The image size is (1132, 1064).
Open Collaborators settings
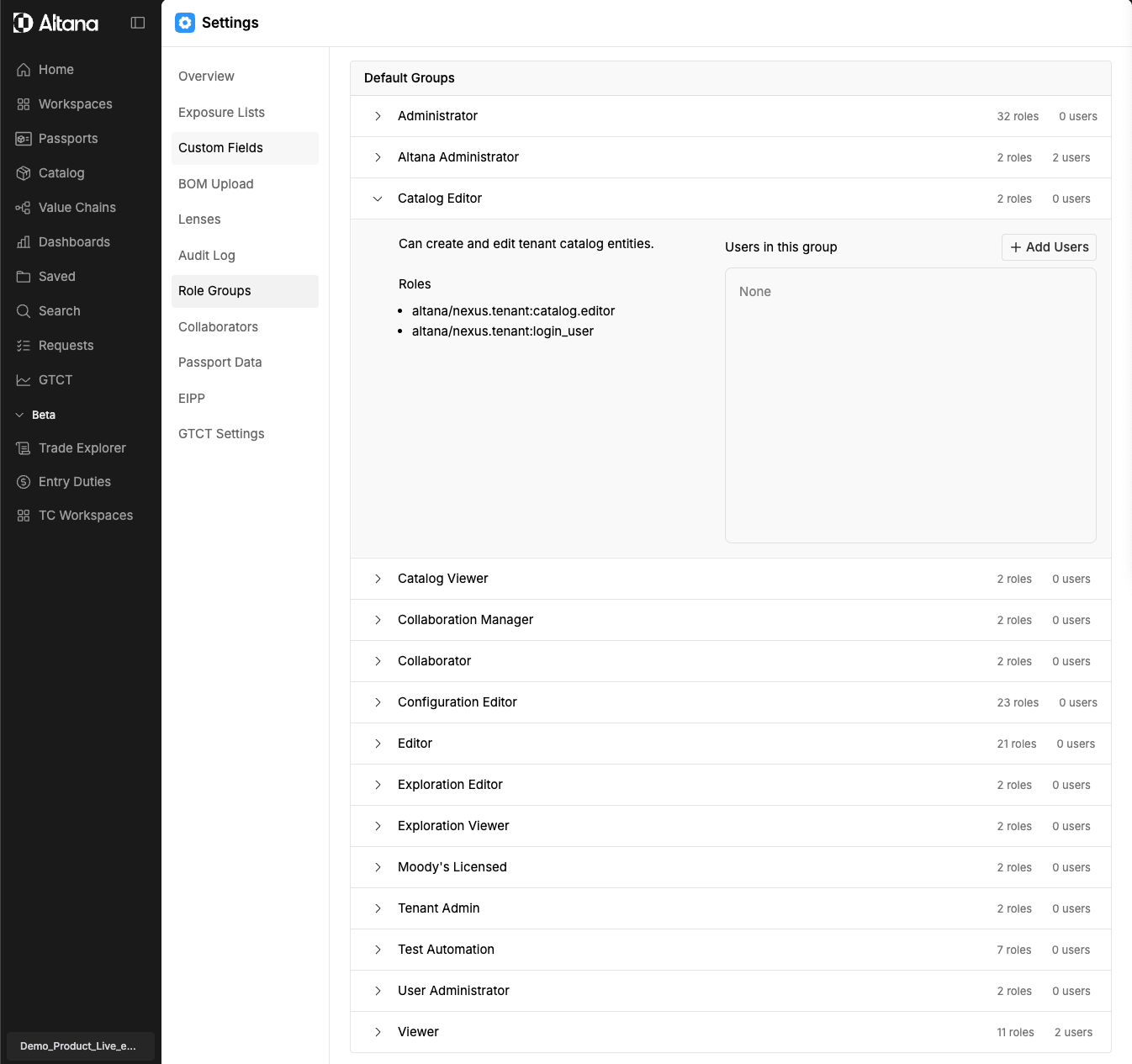tap(245, 327)
